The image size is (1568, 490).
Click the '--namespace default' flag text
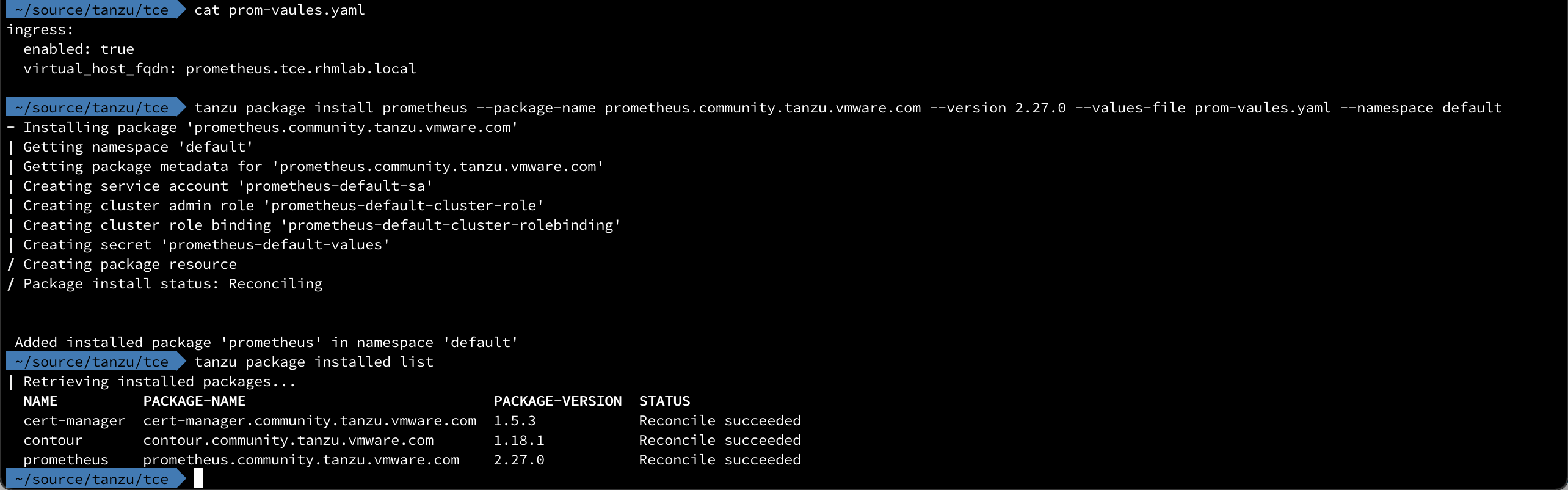pyautogui.click(x=1421, y=108)
